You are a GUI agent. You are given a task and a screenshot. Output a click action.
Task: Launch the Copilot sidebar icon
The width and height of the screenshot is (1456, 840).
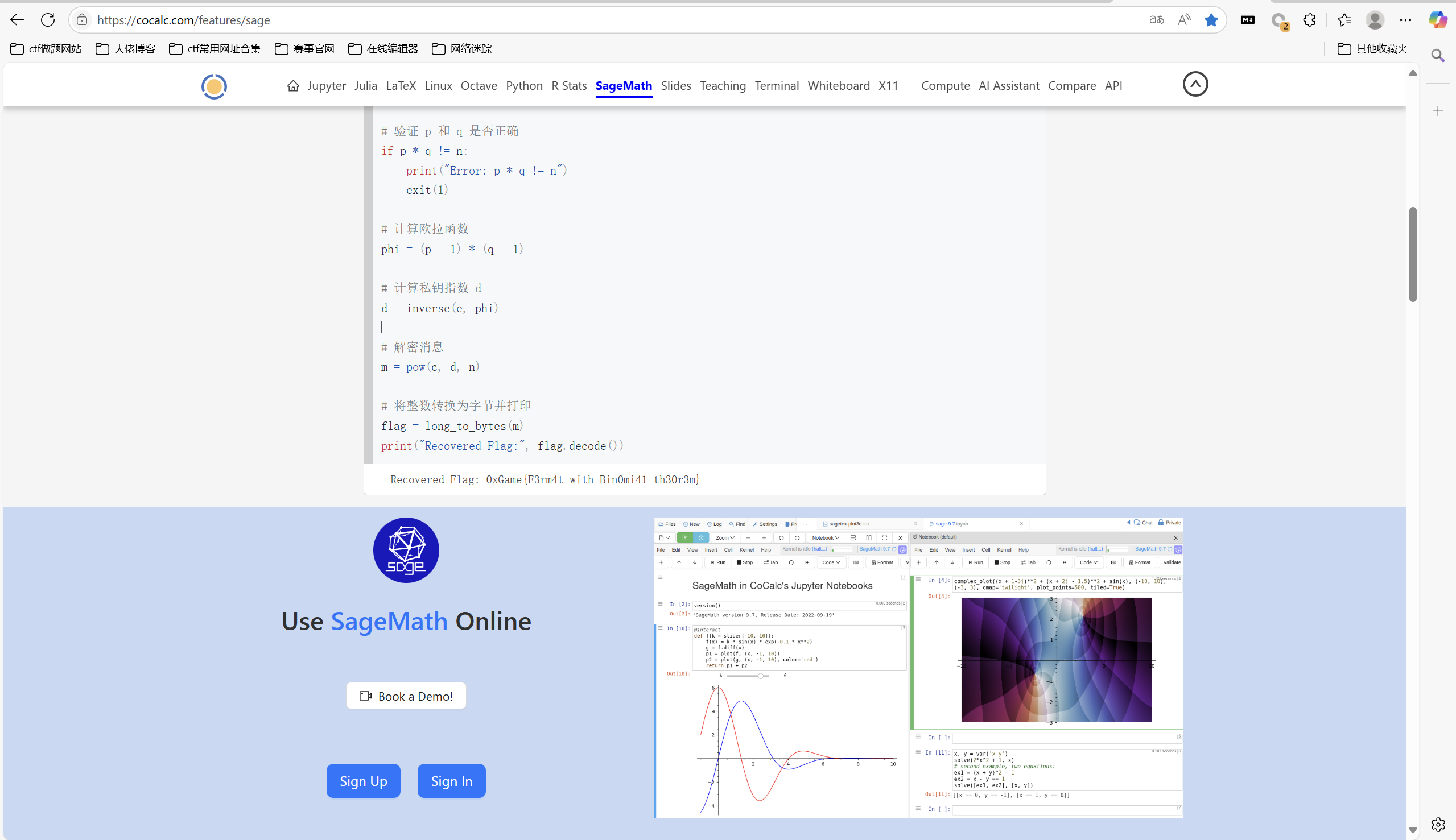[1438, 19]
